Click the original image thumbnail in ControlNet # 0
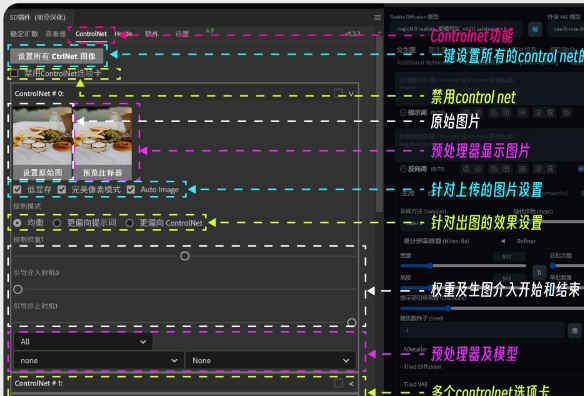 pyautogui.click(x=42, y=136)
